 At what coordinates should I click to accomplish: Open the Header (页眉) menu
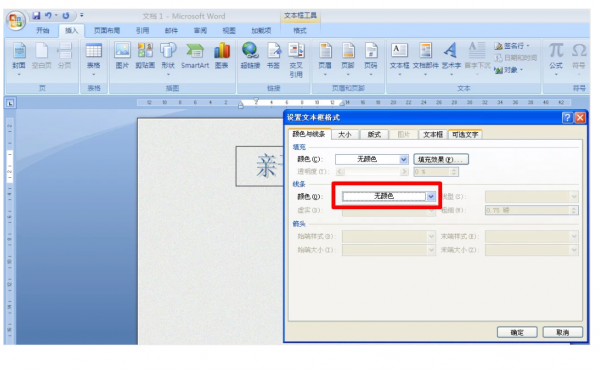coord(325,59)
